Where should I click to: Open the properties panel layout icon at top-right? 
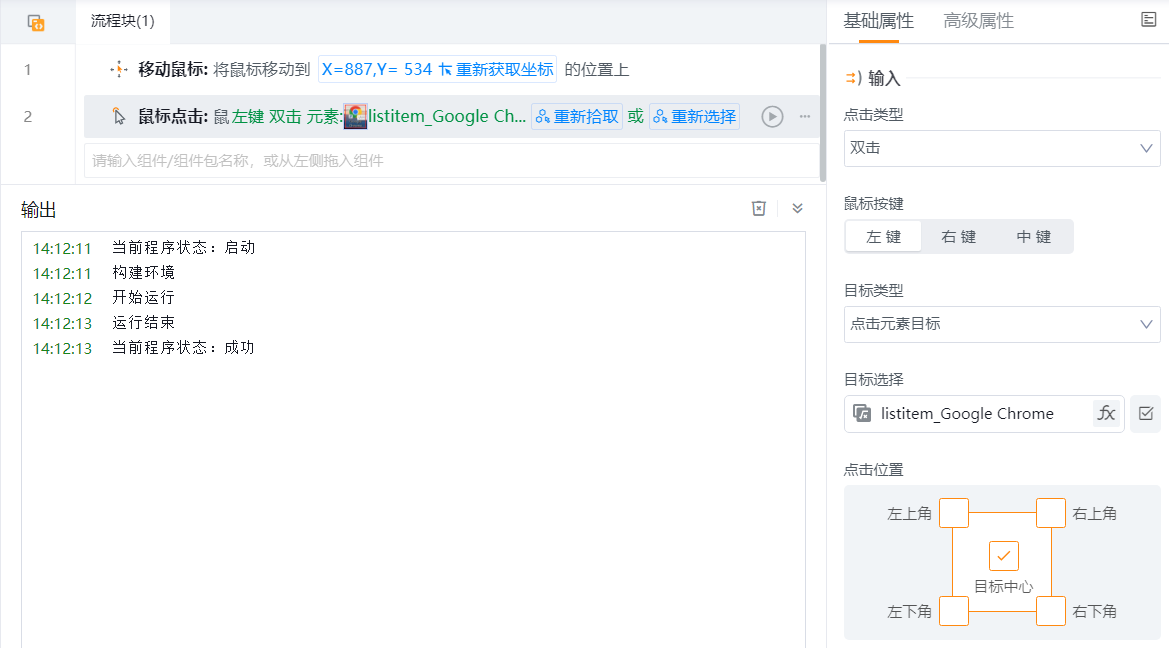tap(1149, 20)
